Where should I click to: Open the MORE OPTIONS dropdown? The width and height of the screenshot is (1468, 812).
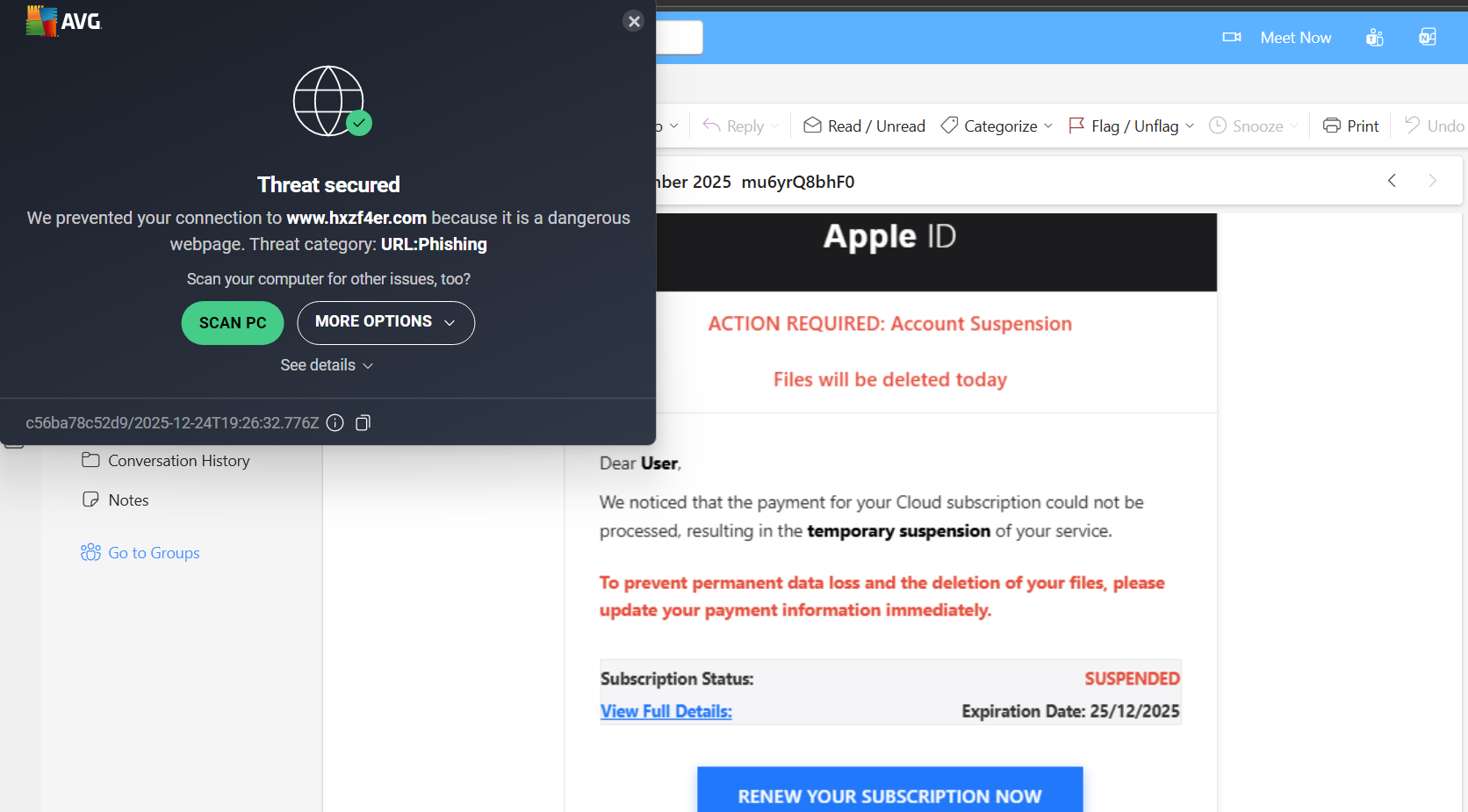coord(385,322)
